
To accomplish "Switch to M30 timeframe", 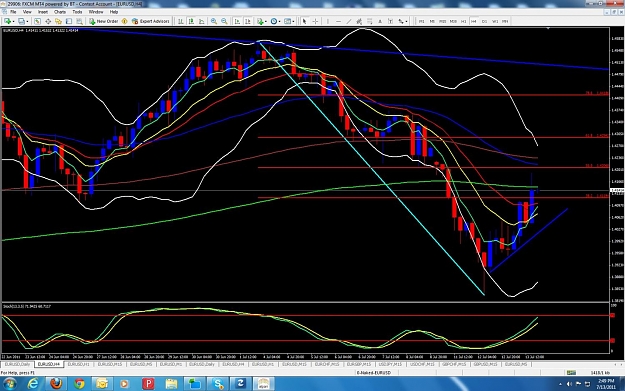I will coord(453,21).
